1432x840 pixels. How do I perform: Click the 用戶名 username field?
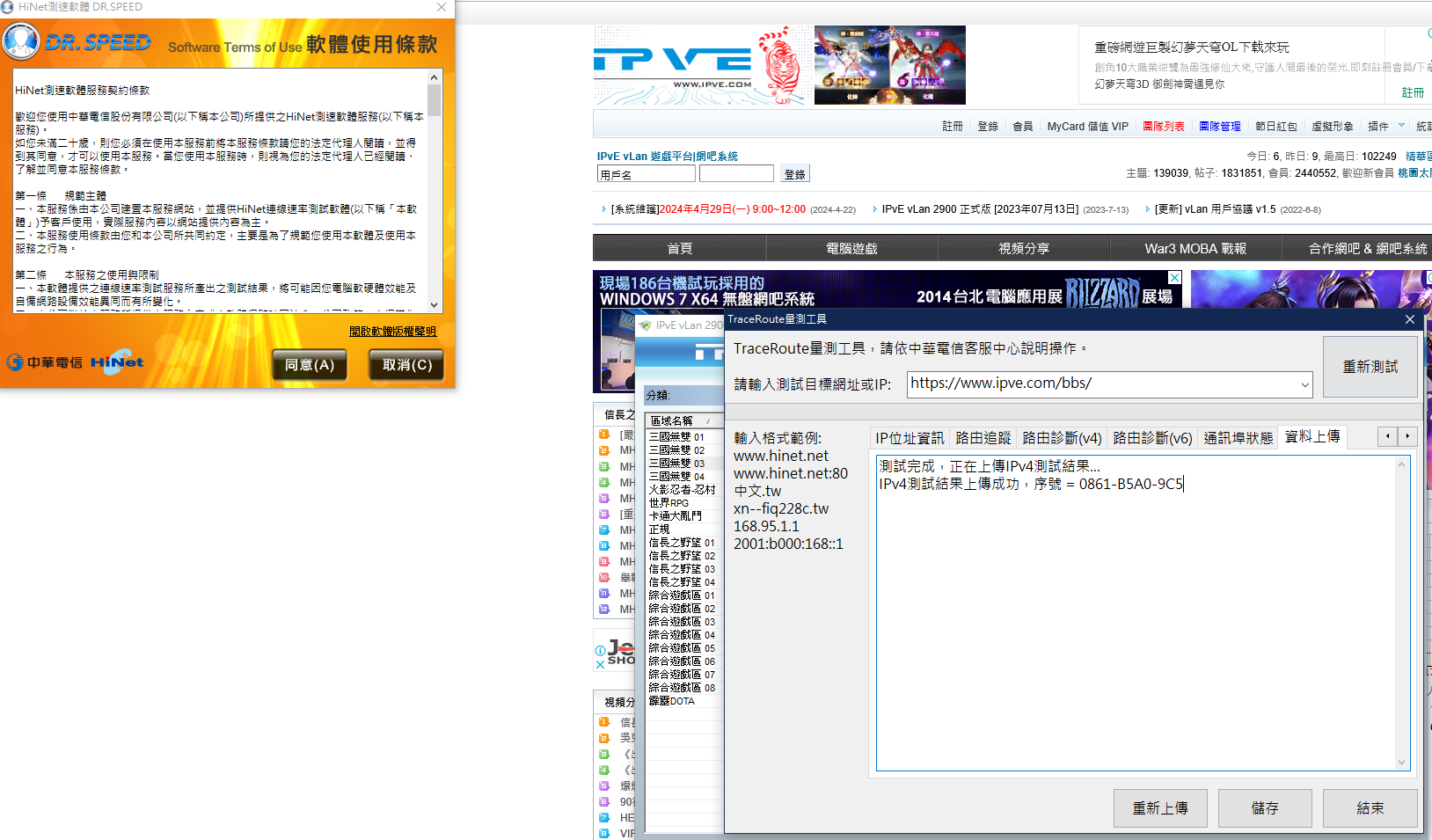pyautogui.click(x=646, y=174)
